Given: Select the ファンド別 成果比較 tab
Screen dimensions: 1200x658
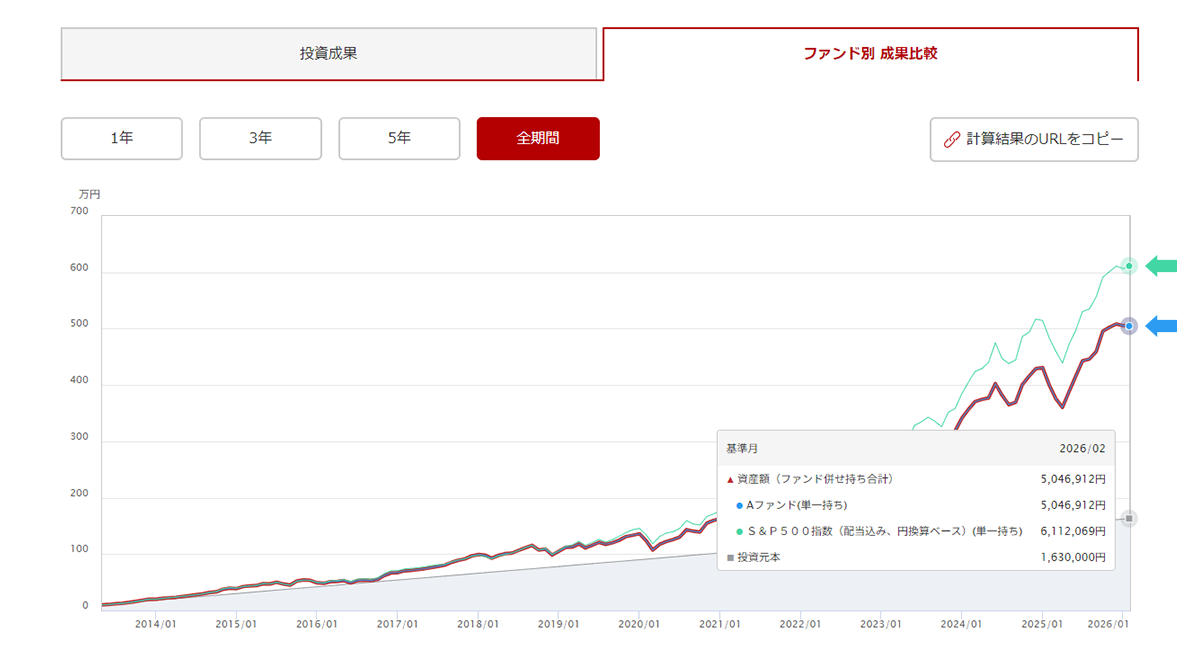Looking at the screenshot, I should pyautogui.click(x=870, y=54).
